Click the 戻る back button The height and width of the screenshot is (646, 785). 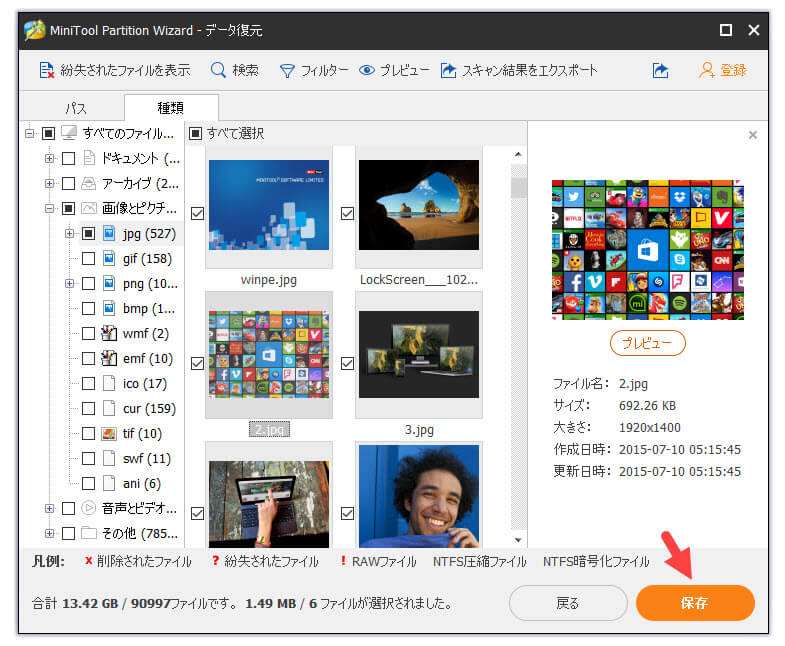tap(568, 603)
